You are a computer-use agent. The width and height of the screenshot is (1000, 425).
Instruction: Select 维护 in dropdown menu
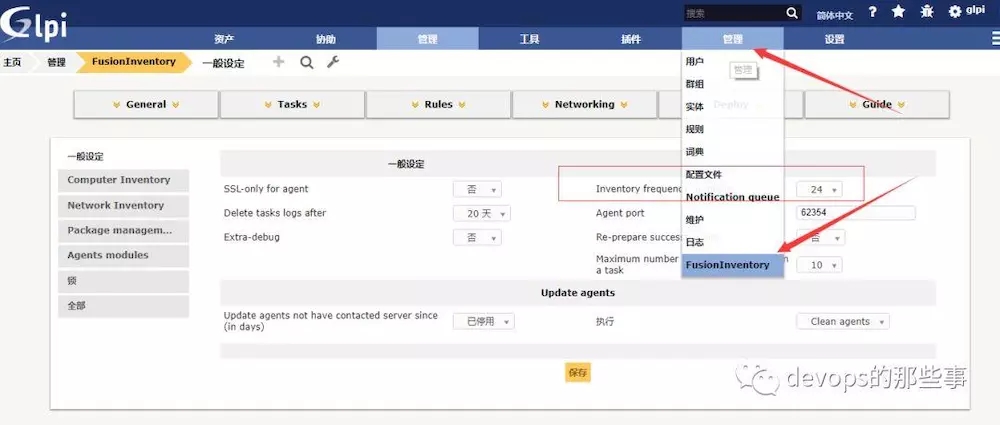[732, 220]
